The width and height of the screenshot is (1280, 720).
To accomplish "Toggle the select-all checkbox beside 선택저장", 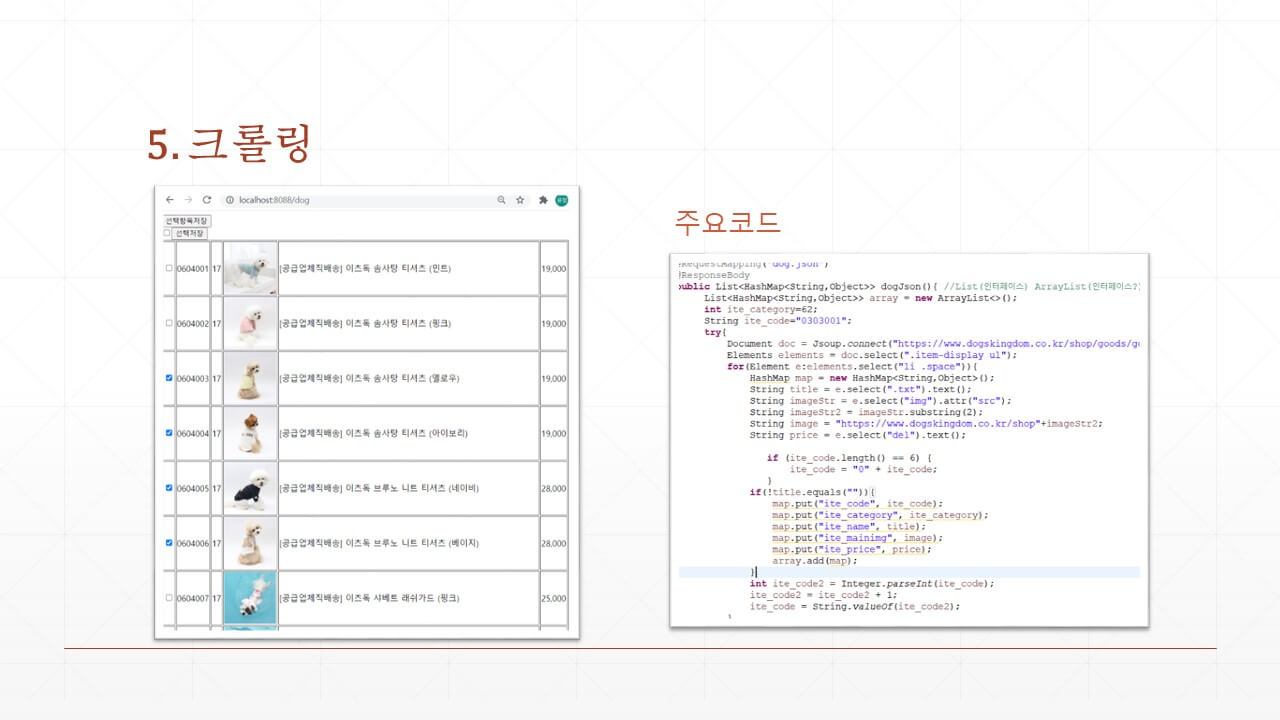I will pyautogui.click(x=167, y=233).
